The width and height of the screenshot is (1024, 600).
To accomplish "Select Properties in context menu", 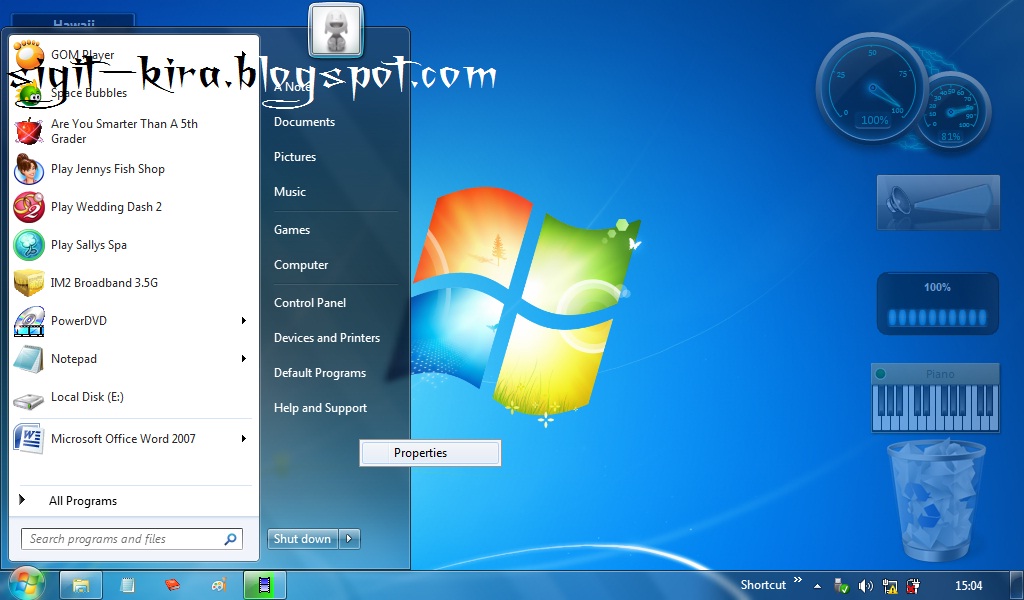I will coord(430,453).
